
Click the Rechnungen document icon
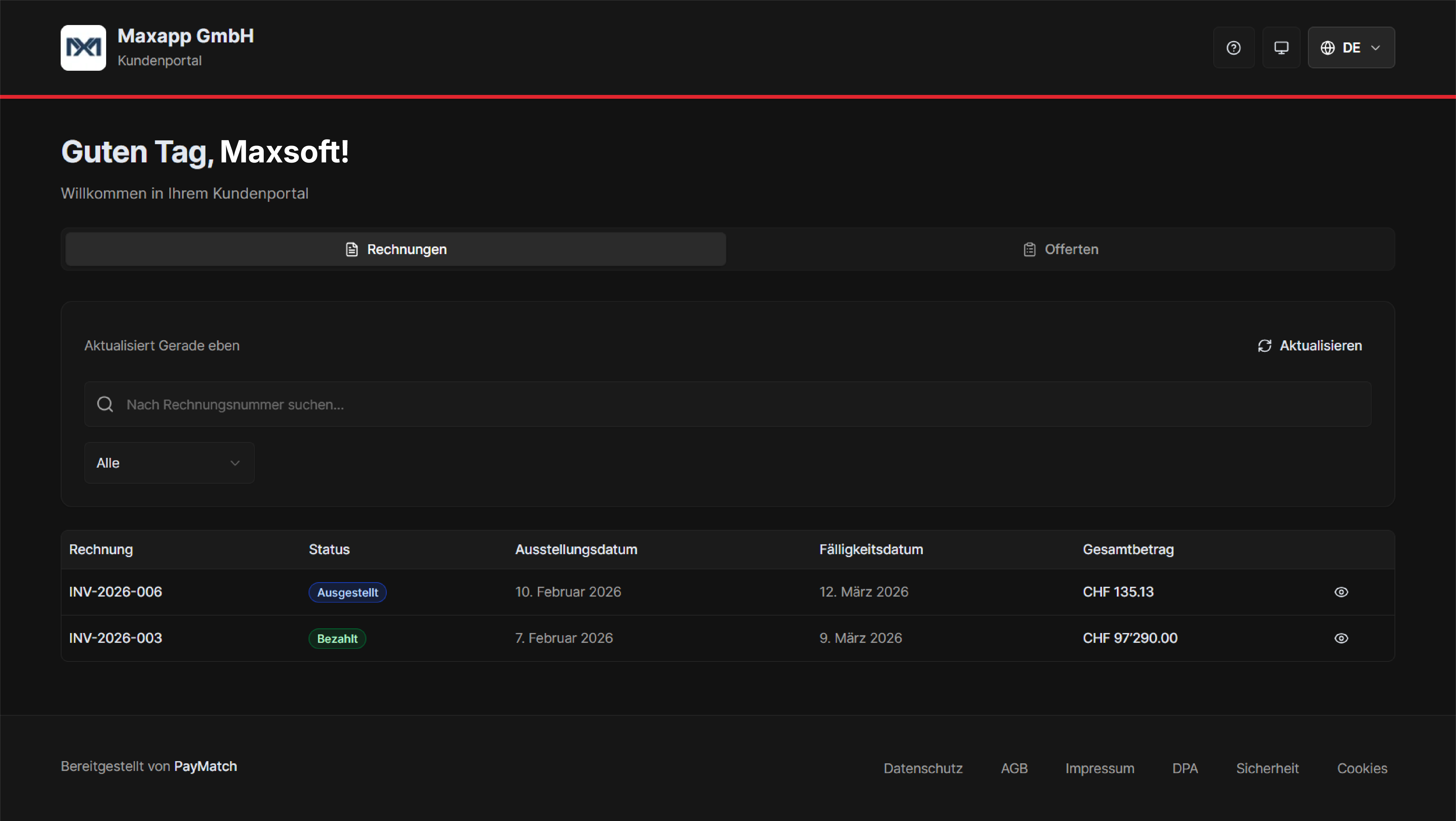[352, 249]
